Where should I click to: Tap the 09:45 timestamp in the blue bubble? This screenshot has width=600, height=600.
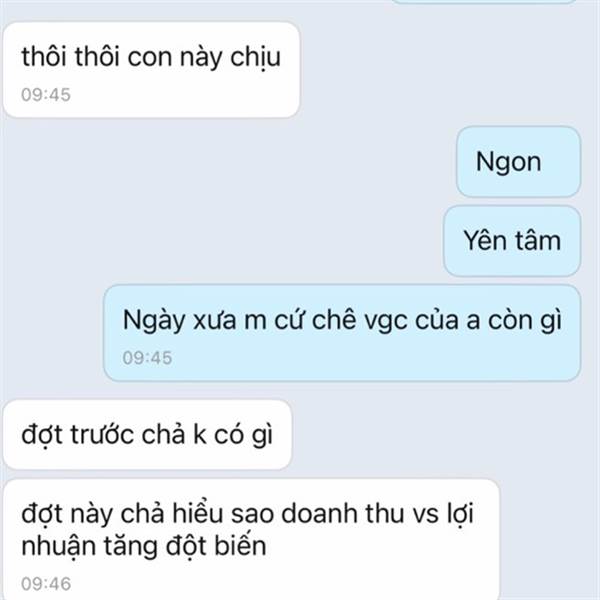[147, 358]
